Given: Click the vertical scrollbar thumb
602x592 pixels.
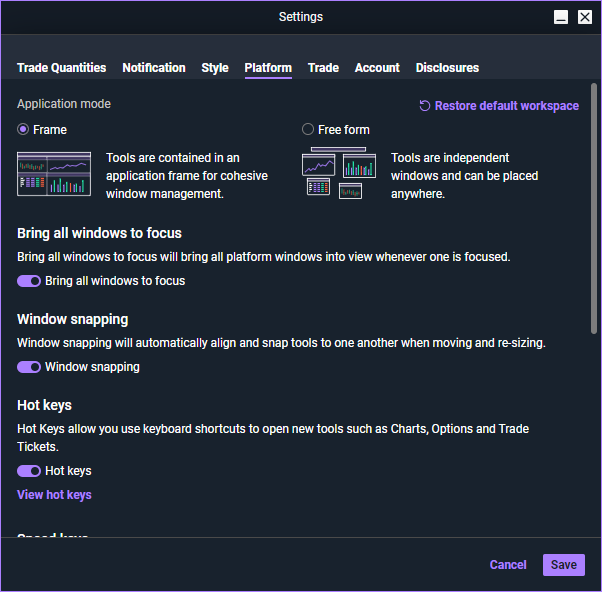Looking at the screenshot, I should (x=594, y=208).
